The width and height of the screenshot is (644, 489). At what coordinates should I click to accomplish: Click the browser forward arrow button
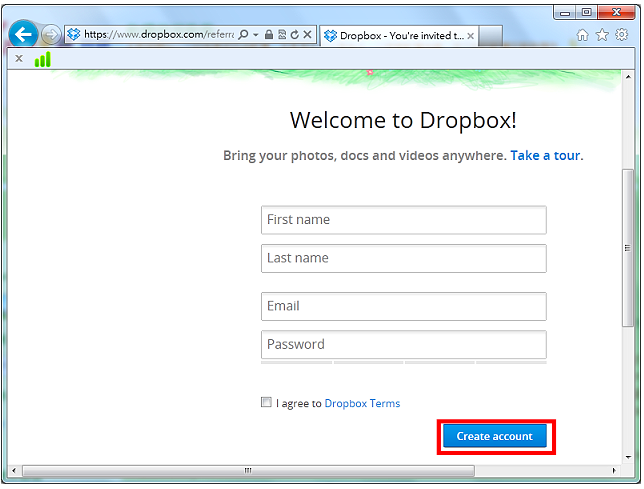pyautogui.click(x=51, y=34)
